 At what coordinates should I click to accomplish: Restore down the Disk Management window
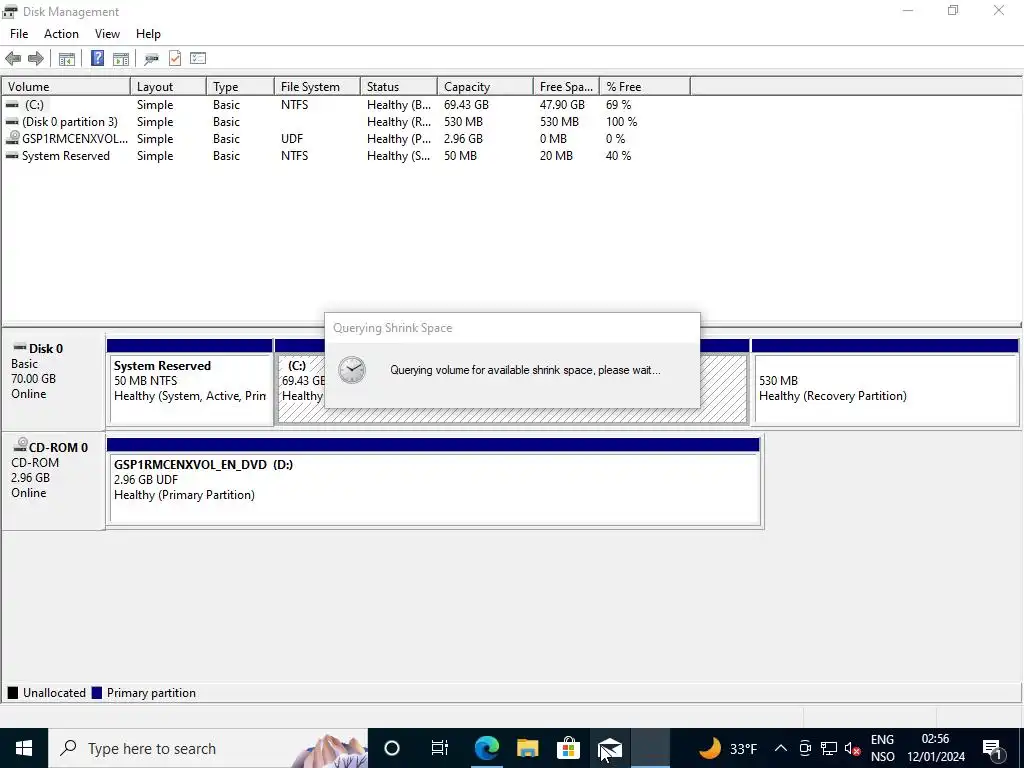click(x=953, y=10)
